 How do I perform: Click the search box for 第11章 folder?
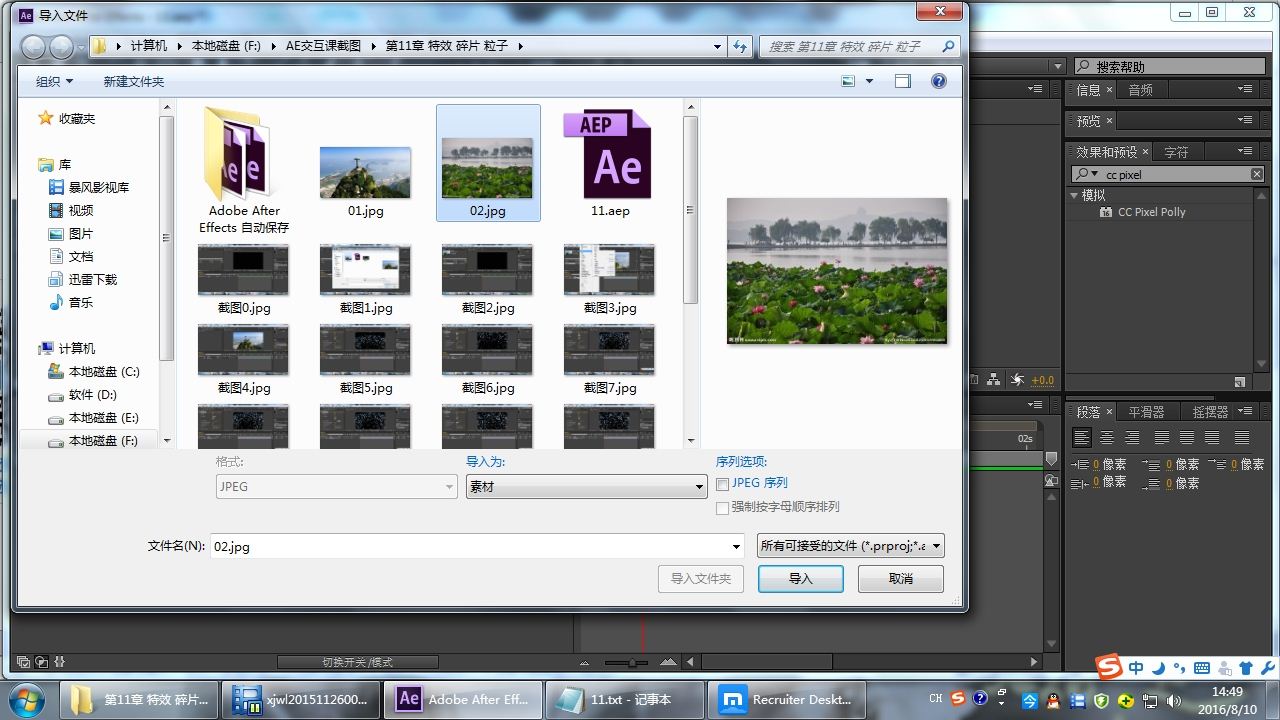tap(859, 46)
